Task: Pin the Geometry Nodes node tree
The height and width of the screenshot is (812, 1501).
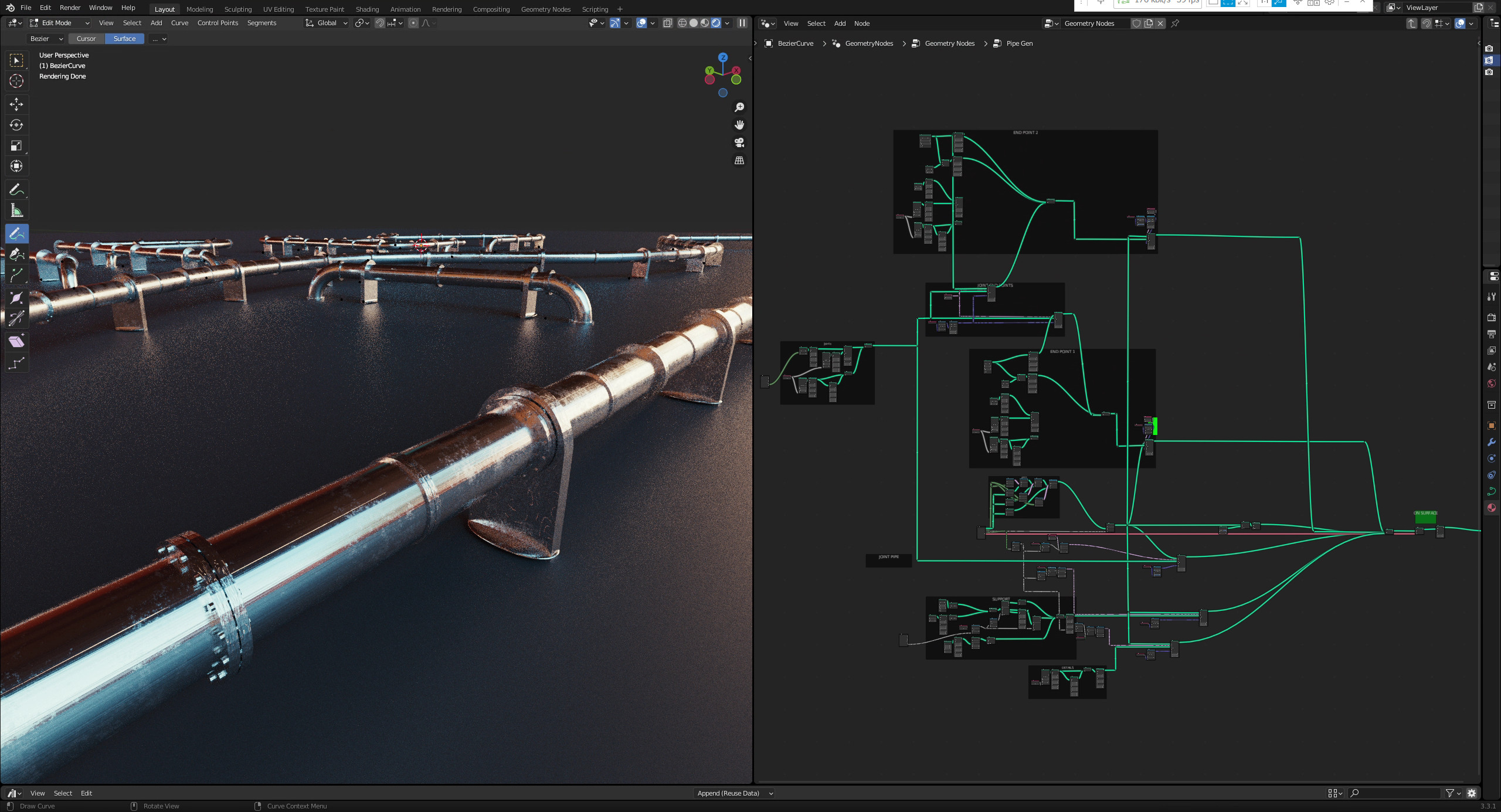Action: point(1175,23)
